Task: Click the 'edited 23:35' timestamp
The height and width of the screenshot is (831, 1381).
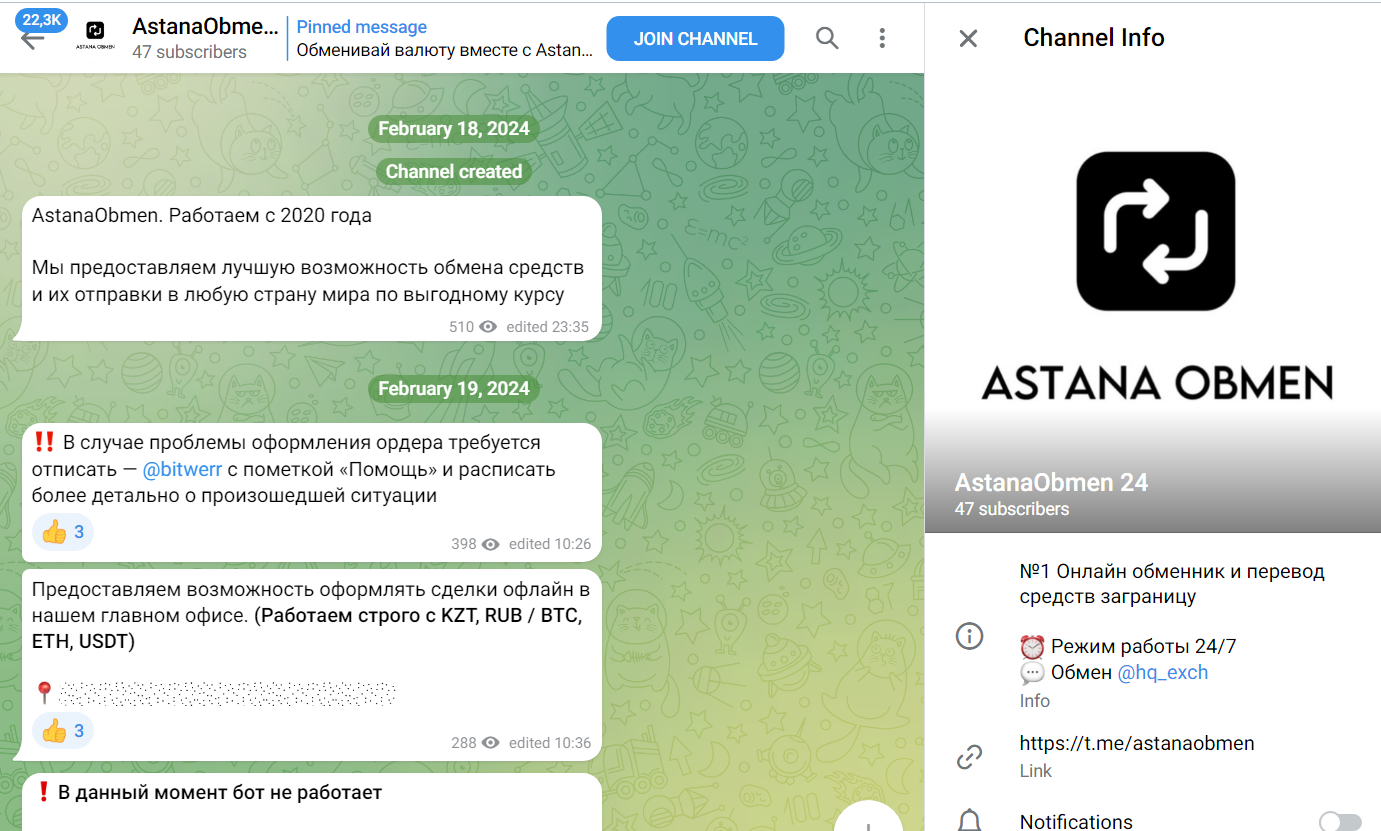Action: 547,327
